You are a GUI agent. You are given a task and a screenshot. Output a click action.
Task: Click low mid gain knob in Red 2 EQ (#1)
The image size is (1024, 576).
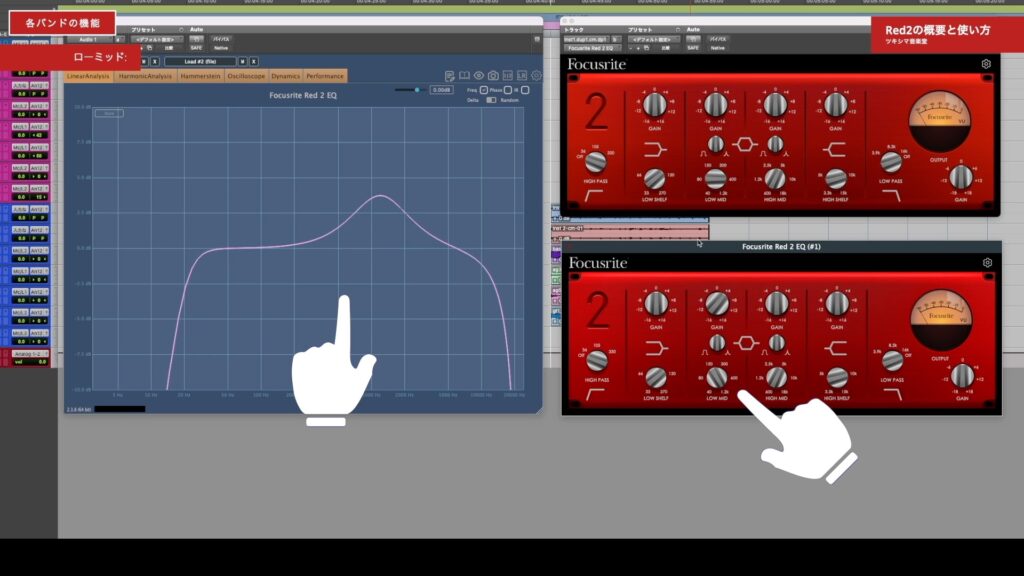pos(716,304)
